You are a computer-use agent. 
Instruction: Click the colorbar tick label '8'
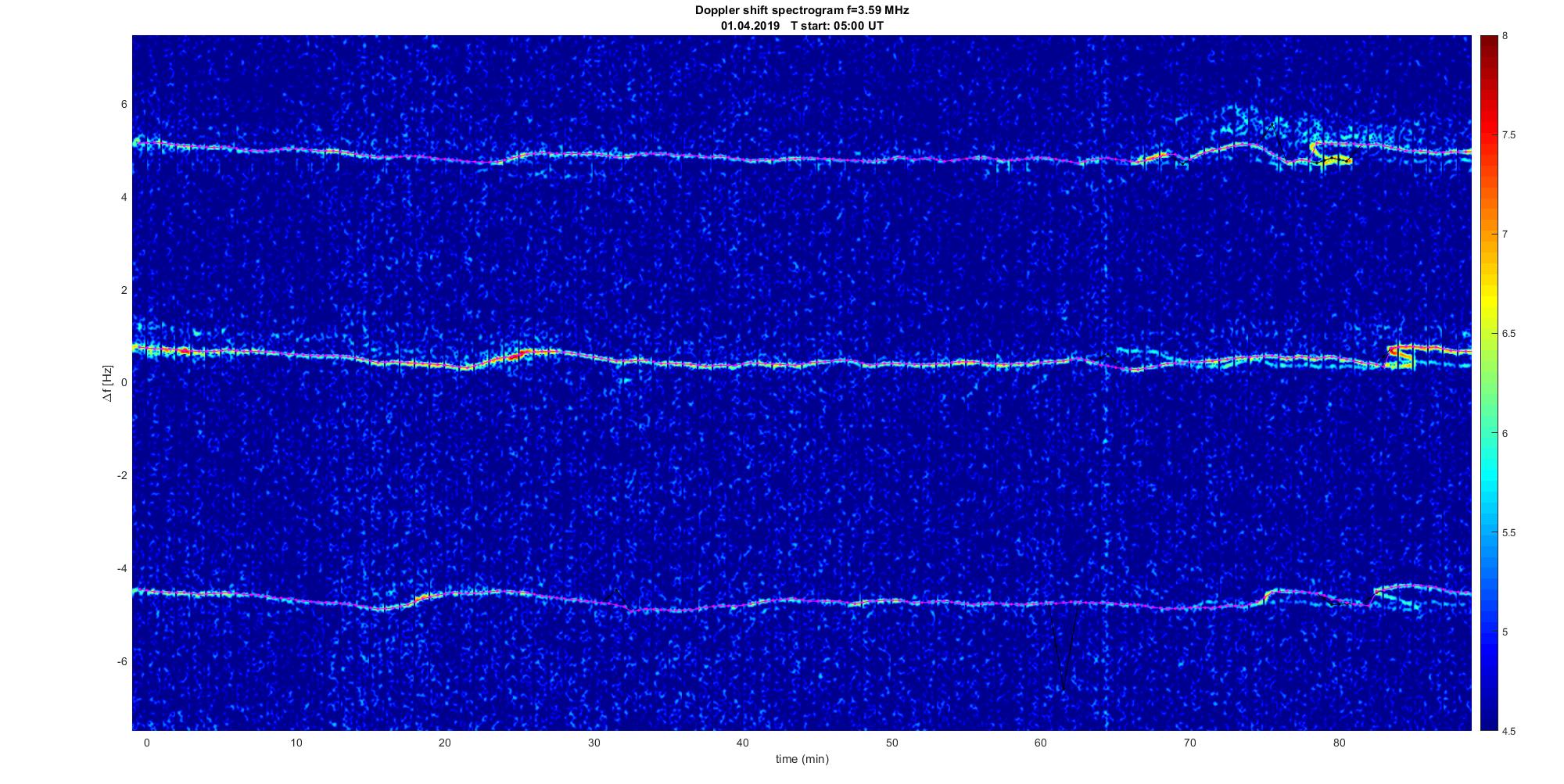pyautogui.click(x=1505, y=36)
